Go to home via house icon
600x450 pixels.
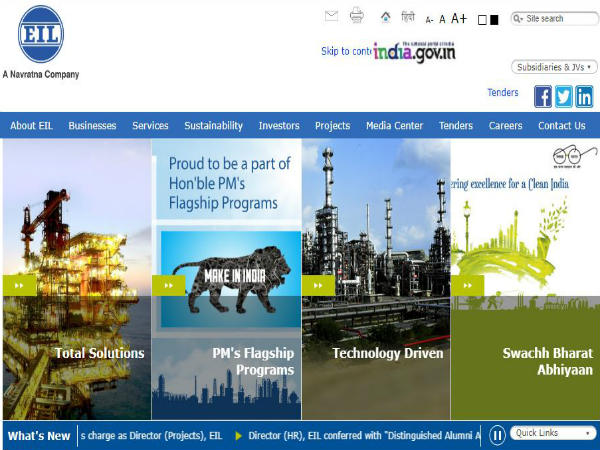[386, 17]
